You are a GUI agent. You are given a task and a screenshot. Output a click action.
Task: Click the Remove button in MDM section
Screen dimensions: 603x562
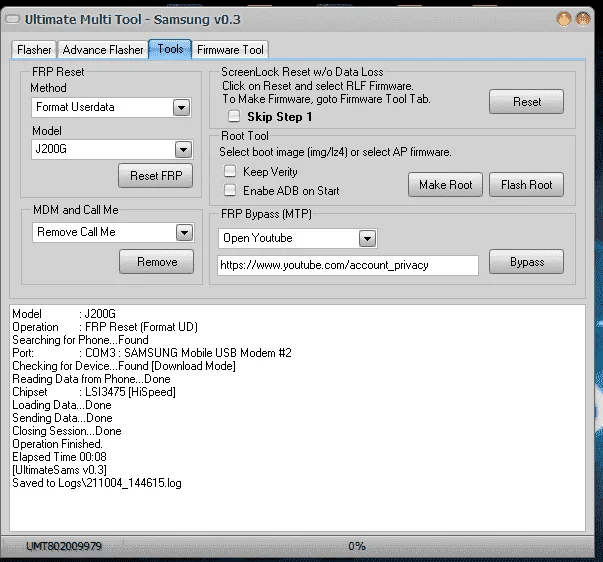coord(157,262)
